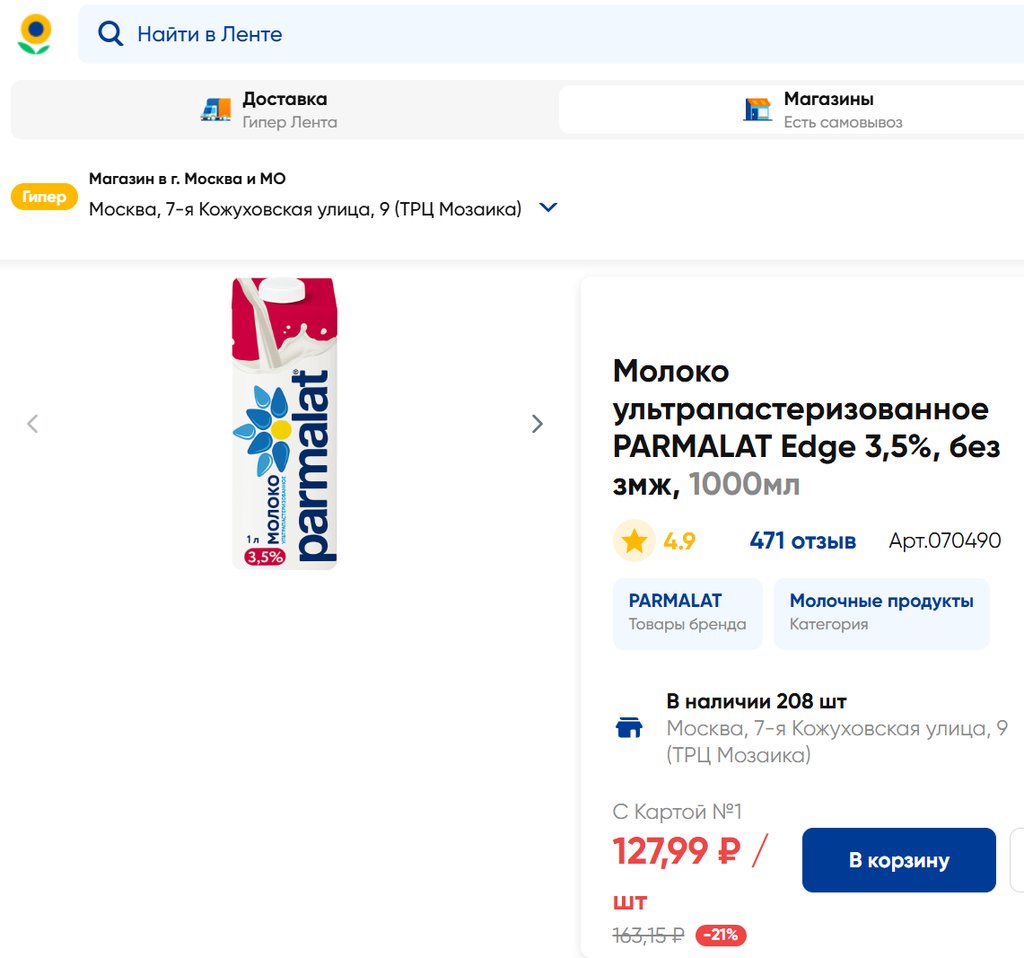
Task: Click the store pickup shop icon
Action: (758, 109)
